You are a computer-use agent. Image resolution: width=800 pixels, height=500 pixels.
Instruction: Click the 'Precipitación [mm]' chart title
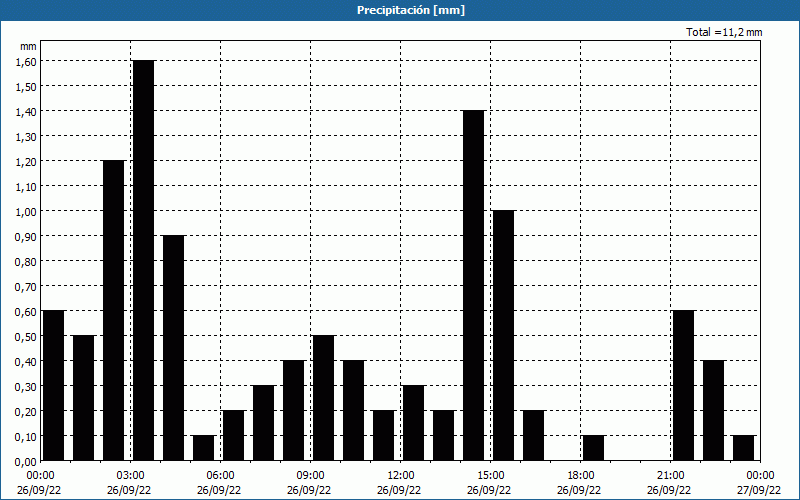(411, 10)
